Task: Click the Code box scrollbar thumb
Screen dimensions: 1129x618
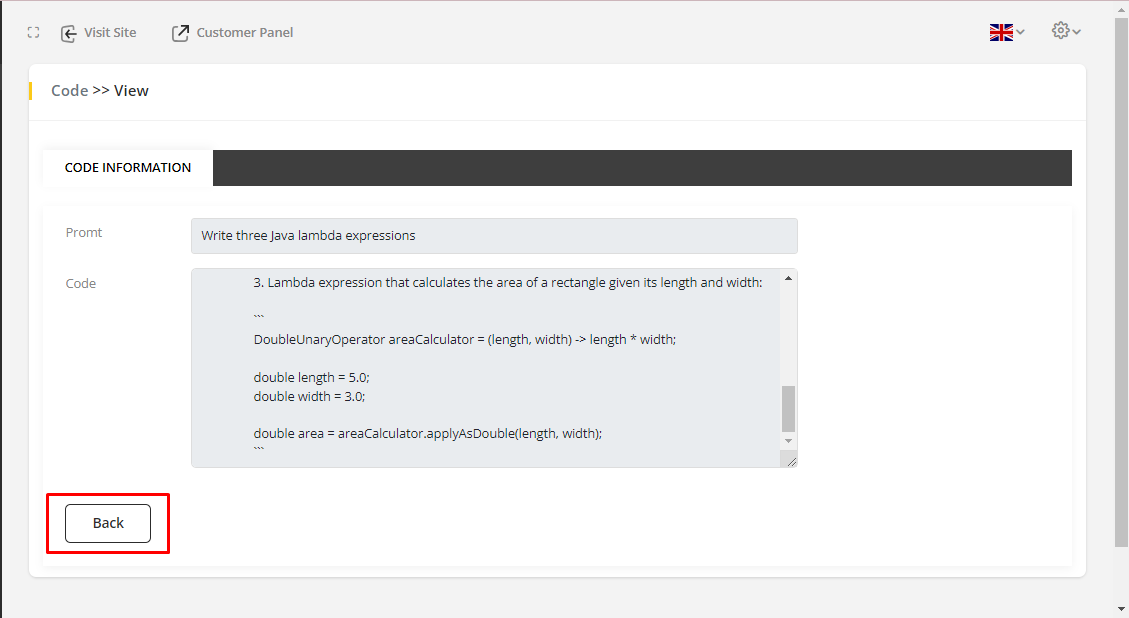Action: point(788,408)
